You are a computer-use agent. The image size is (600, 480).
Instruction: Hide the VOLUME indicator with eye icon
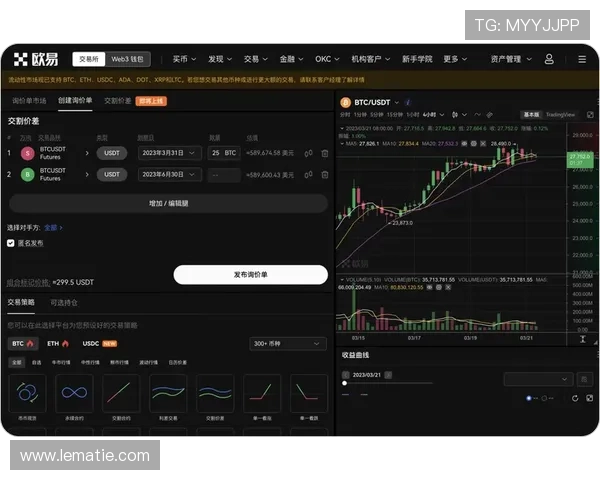pyautogui.click(x=429, y=287)
